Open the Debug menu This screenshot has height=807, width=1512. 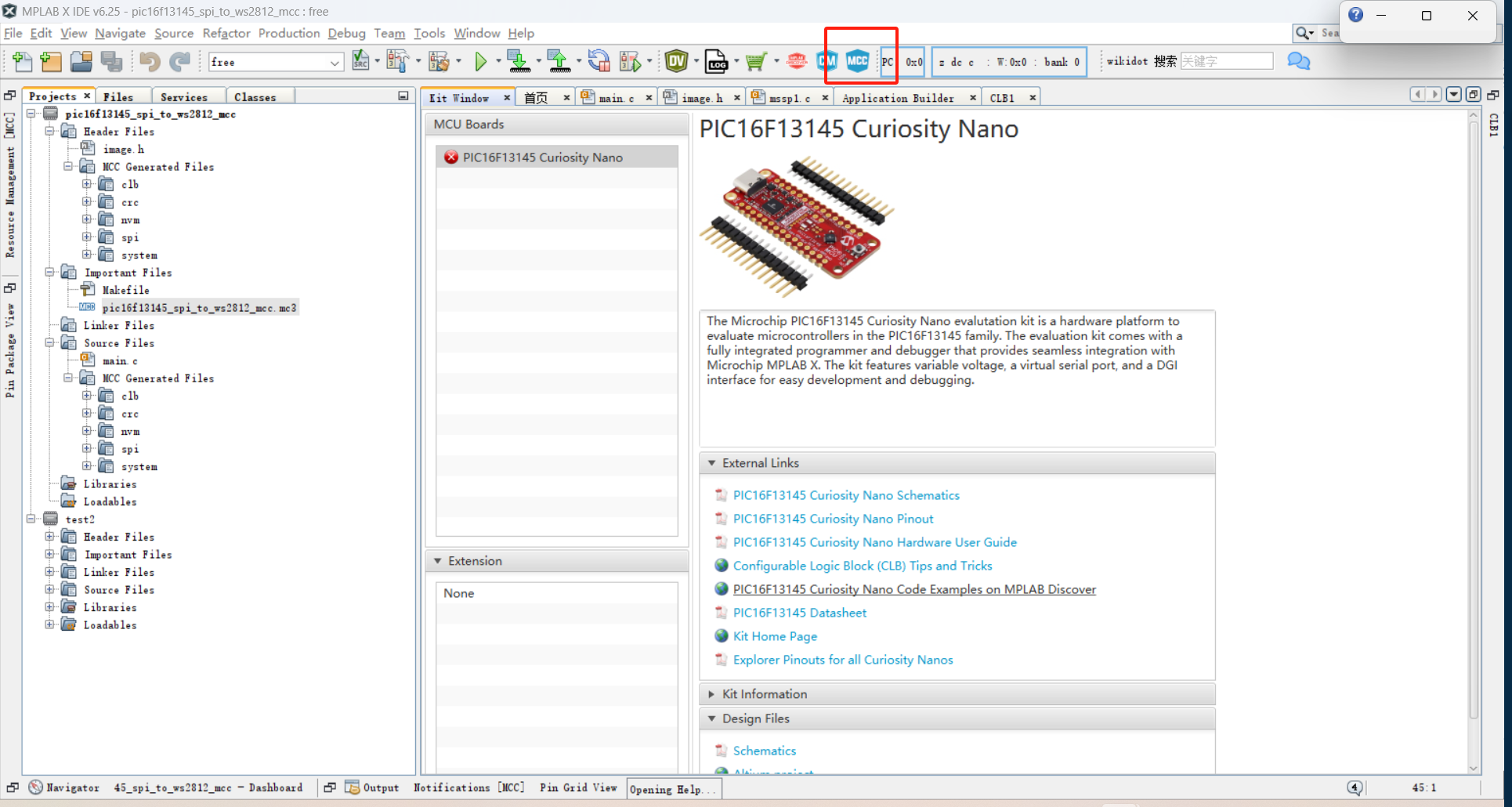click(346, 33)
